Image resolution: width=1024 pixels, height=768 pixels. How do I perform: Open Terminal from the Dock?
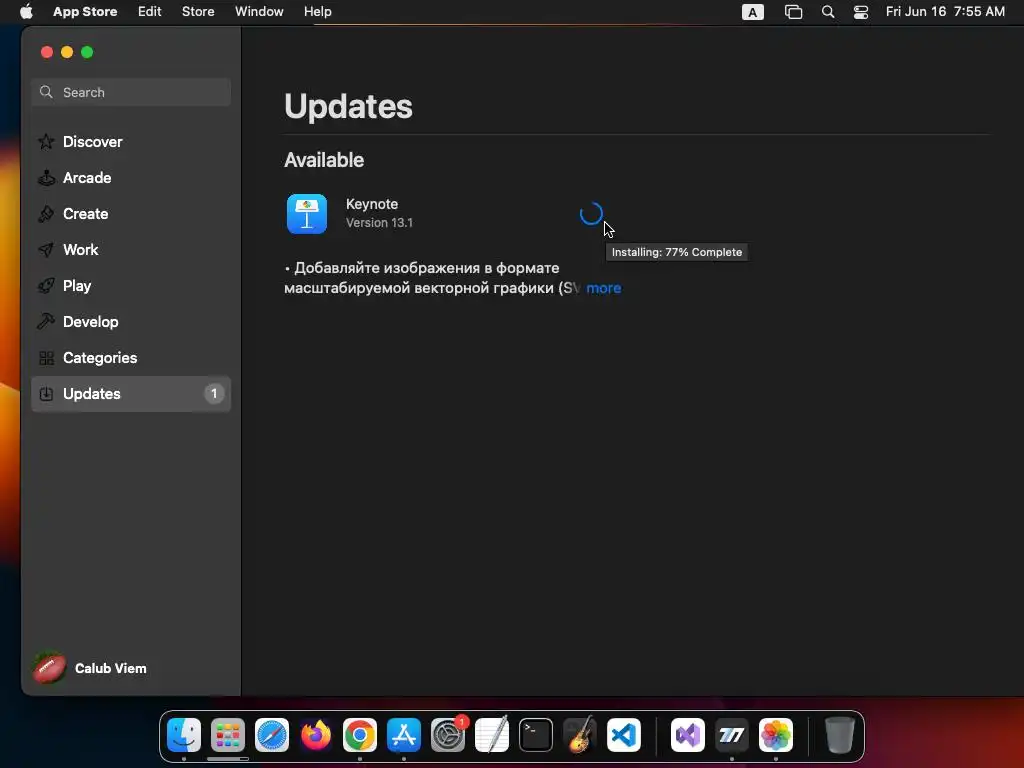click(x=536, y=735)
